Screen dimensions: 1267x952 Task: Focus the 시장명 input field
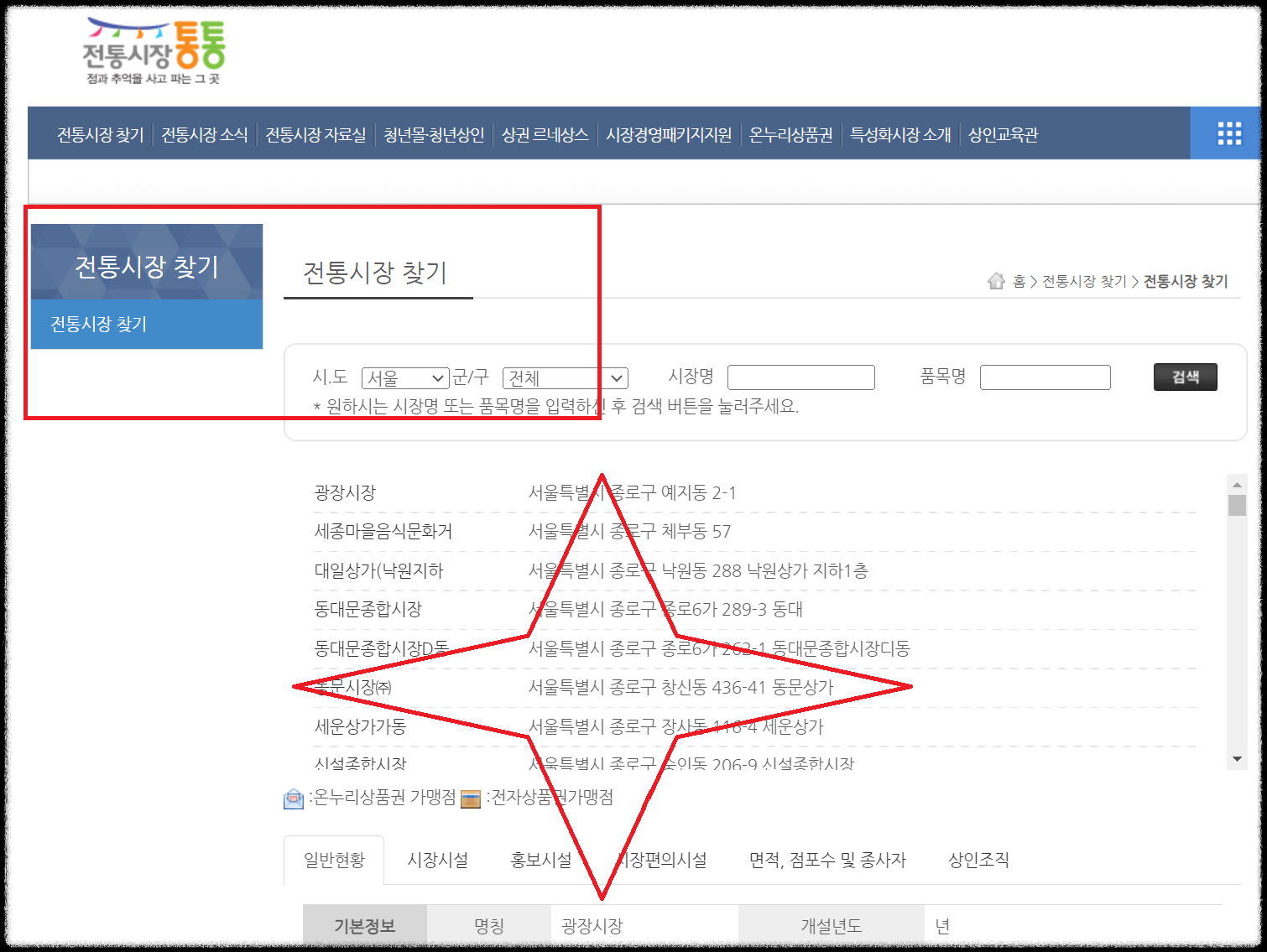coord(801,377)
